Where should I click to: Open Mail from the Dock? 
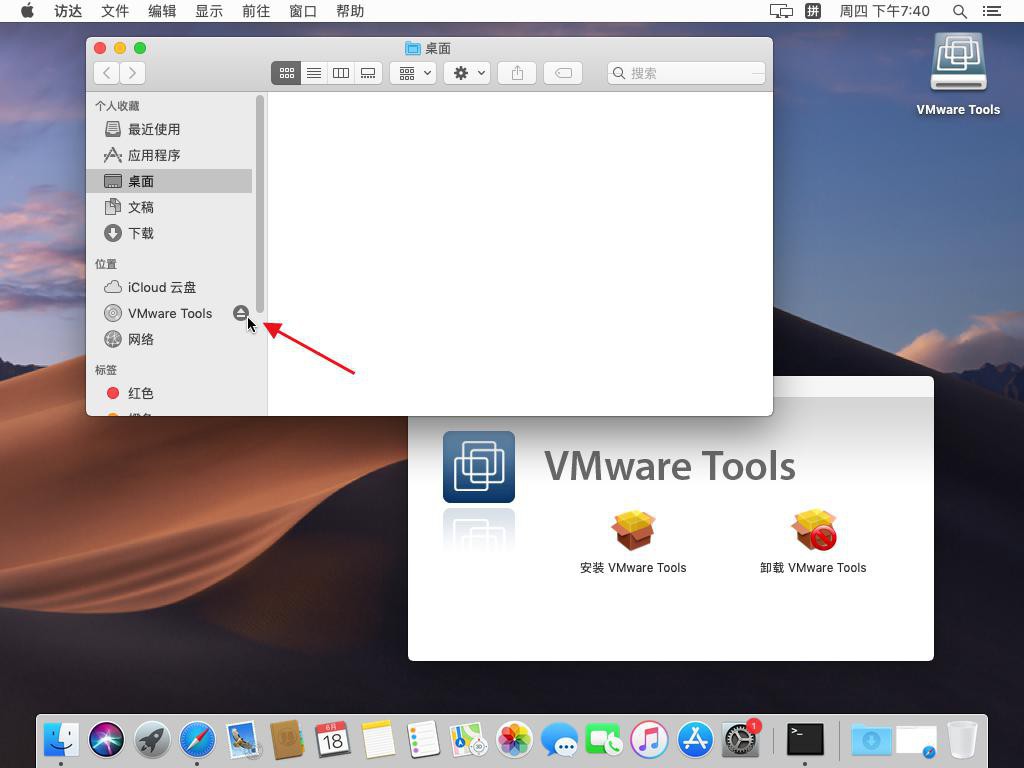(243, 740)
